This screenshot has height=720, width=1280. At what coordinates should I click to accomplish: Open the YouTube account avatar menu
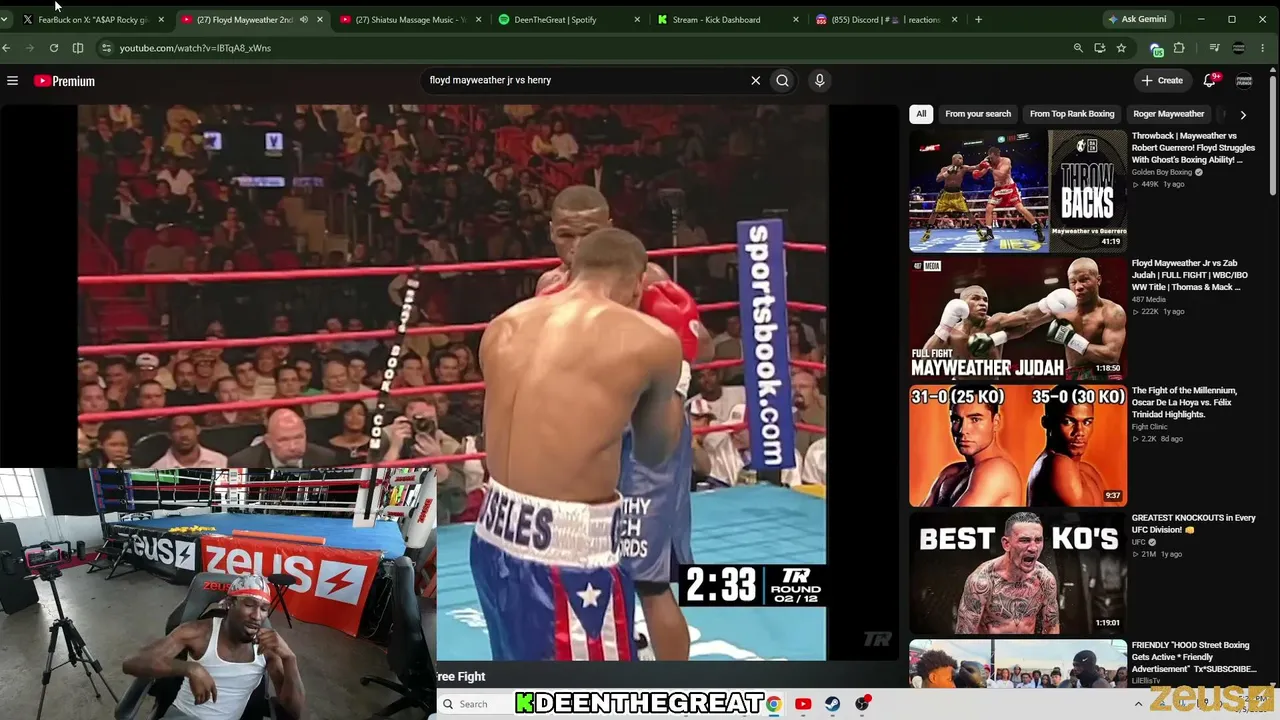click(x=1244, y=80)
